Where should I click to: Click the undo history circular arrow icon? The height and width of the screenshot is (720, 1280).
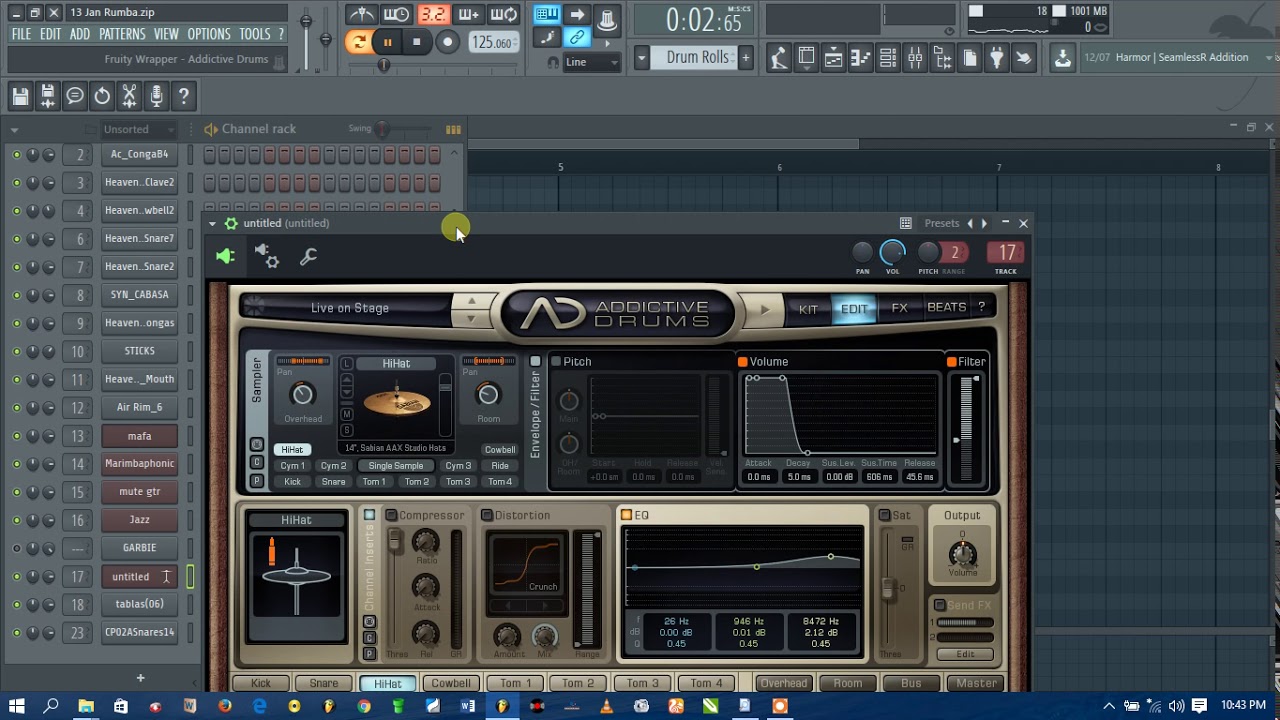(x=102, y=96)
